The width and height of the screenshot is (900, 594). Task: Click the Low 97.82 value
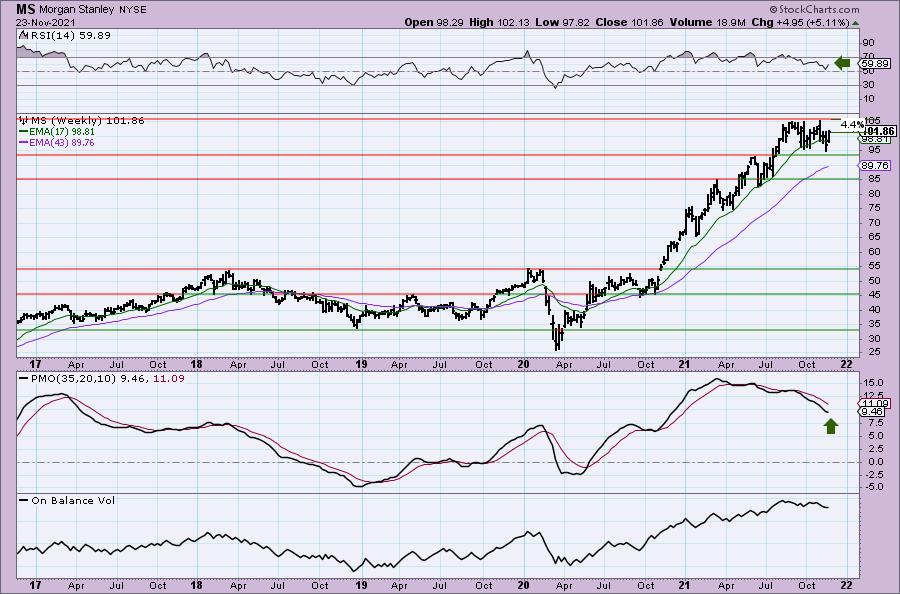(x=563, y=22)
